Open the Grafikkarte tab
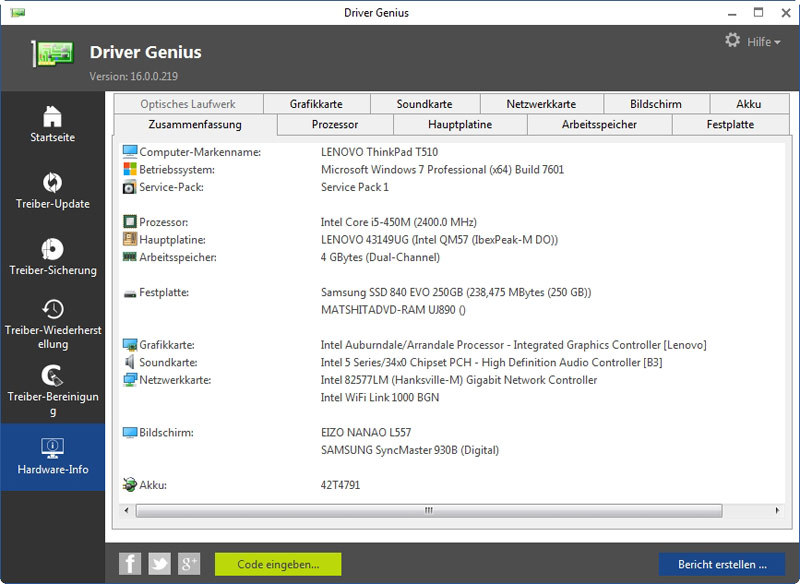Image resolution: width=800 pixels, height=584 pixels. coord(316,104)
